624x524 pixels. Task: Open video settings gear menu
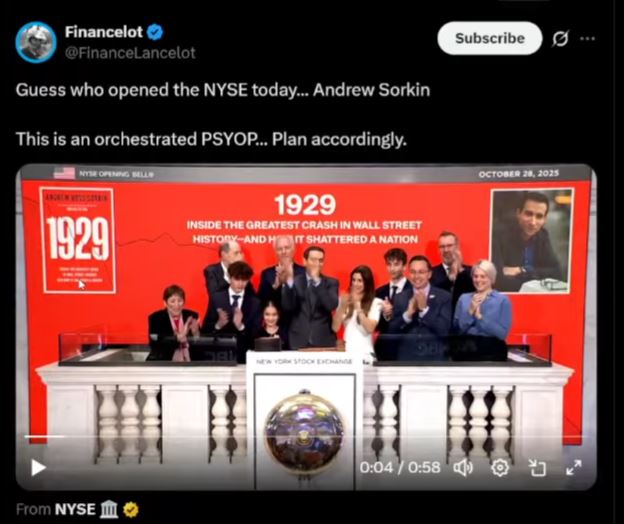[500, 468]
